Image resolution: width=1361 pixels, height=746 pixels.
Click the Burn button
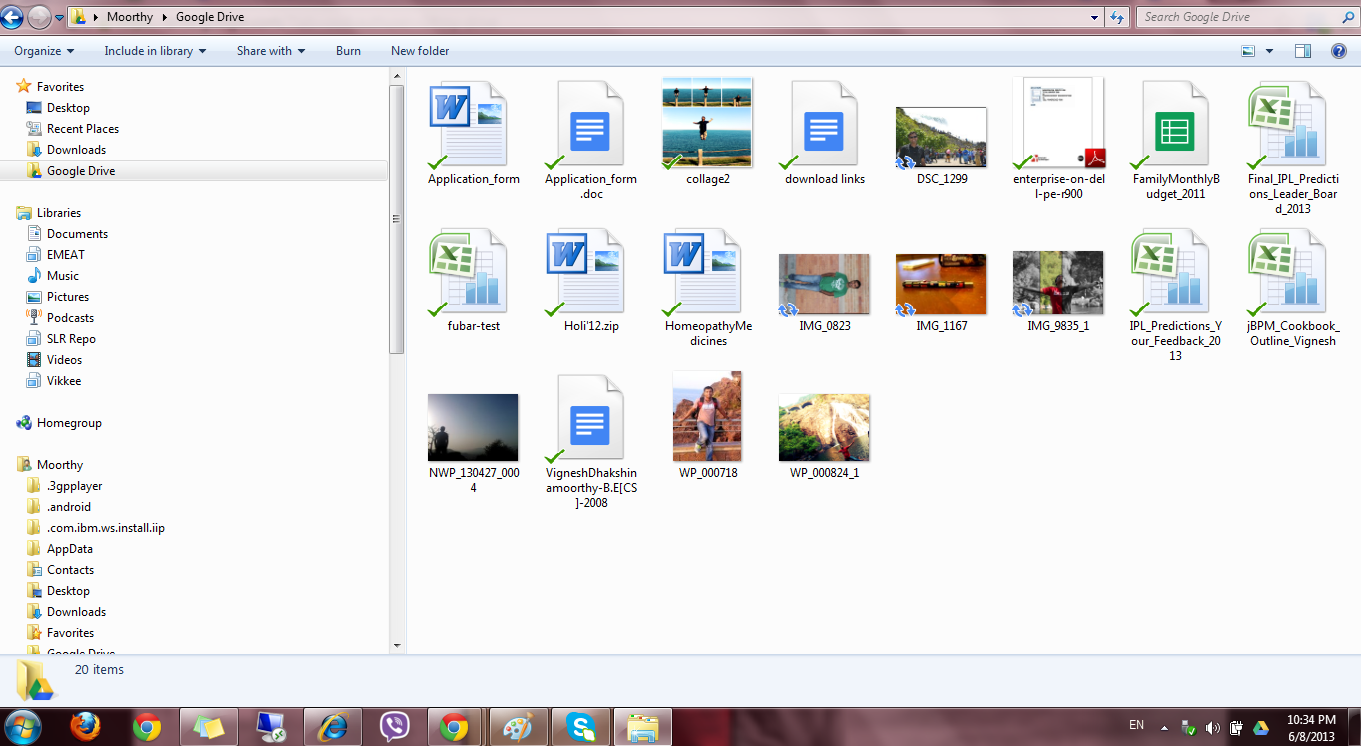(x=347, y=51)
